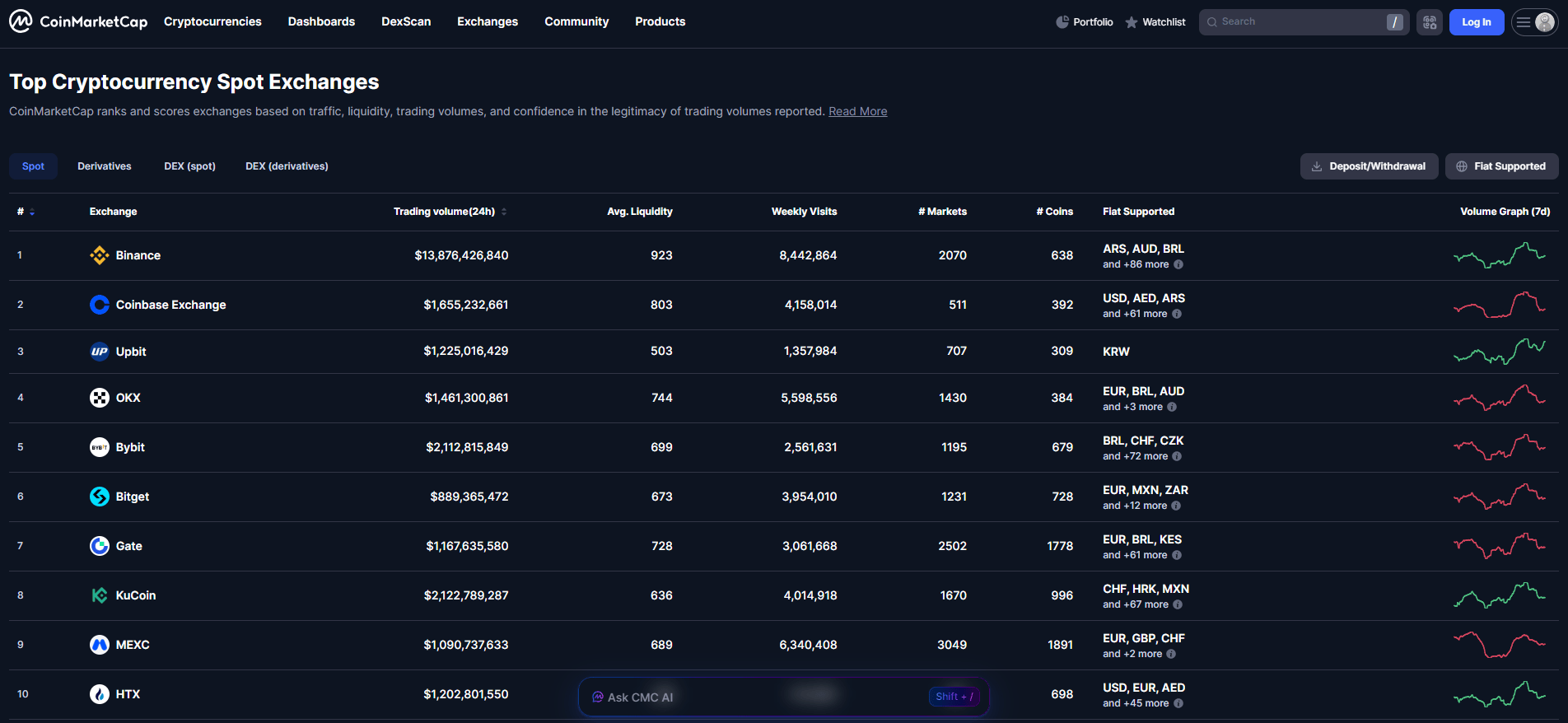Switch to the DEX (spot) tab
The image size is (1568, 723).
coord(189,166)
